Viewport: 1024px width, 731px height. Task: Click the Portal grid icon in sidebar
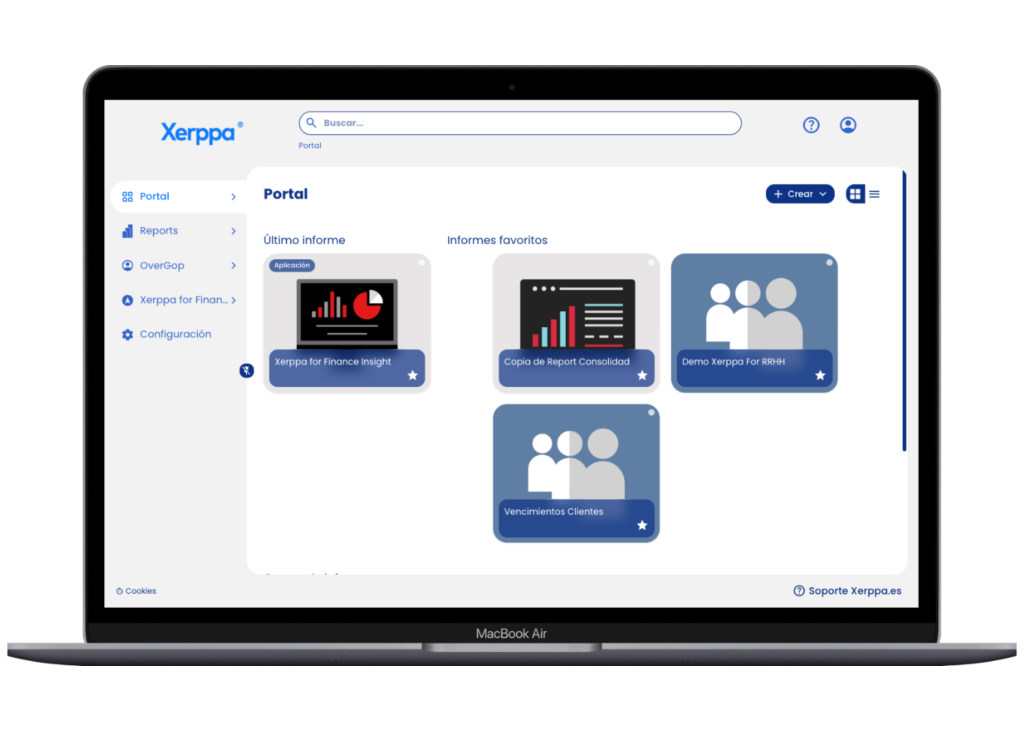point(127,197)
